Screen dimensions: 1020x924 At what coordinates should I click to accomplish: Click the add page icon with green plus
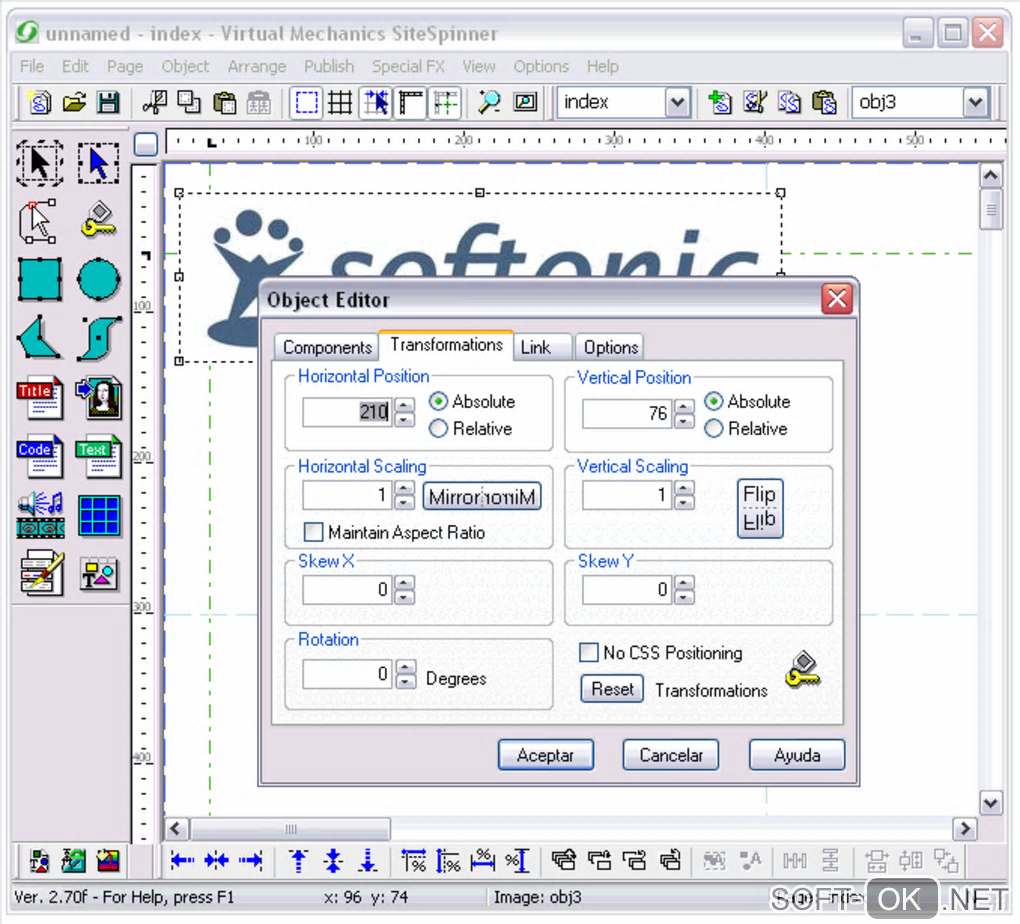click(719, 103)
